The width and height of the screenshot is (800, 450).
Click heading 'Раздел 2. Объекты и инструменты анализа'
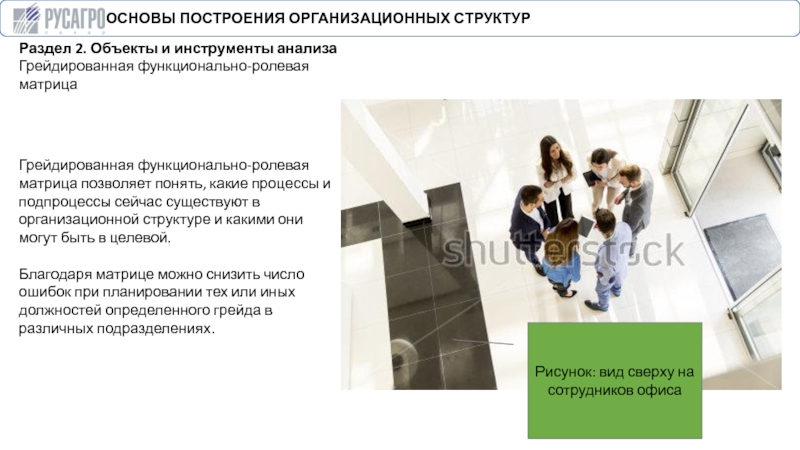[x=178, y=48]
